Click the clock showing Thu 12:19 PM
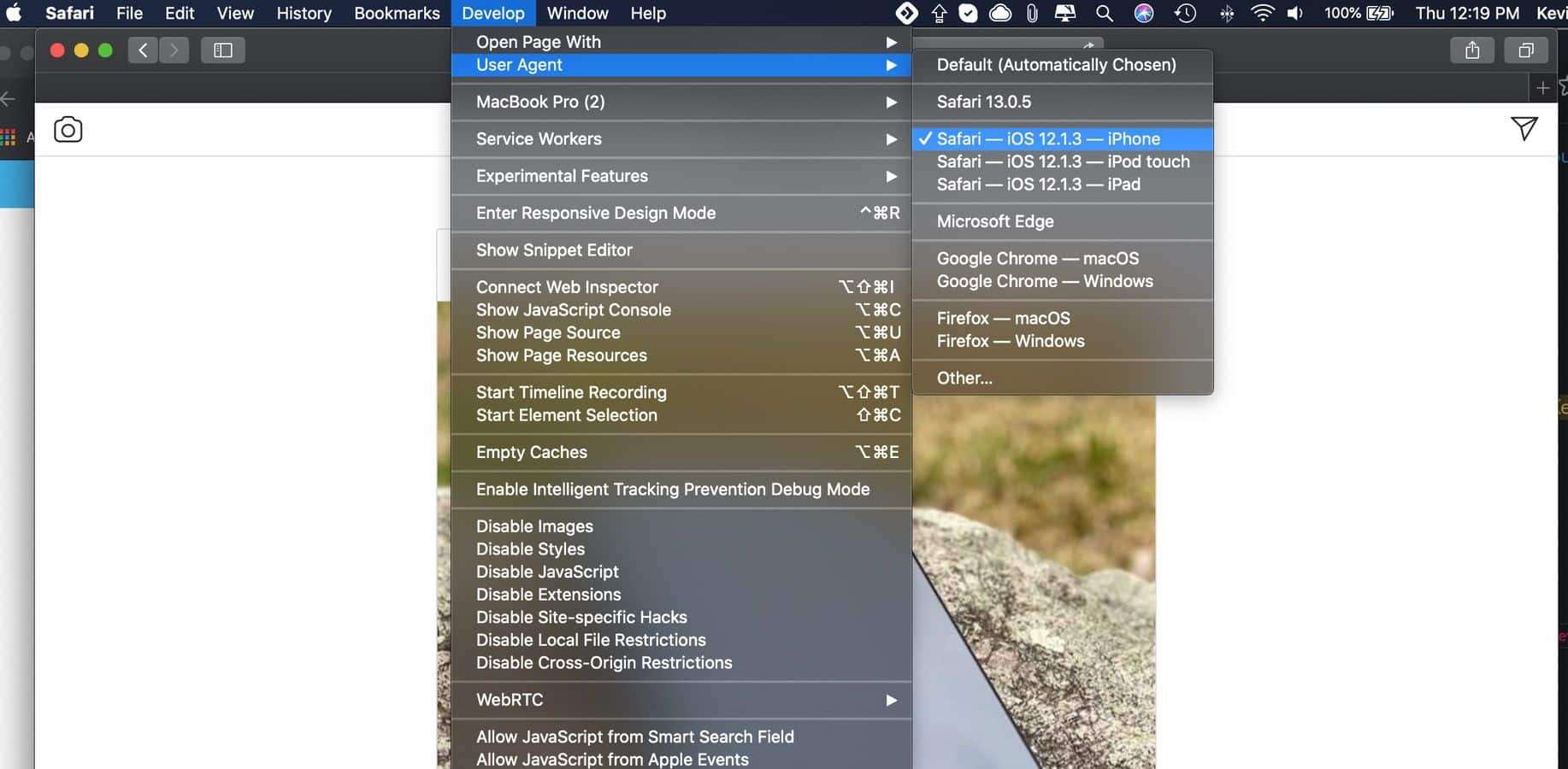 tap(1467, 13)
